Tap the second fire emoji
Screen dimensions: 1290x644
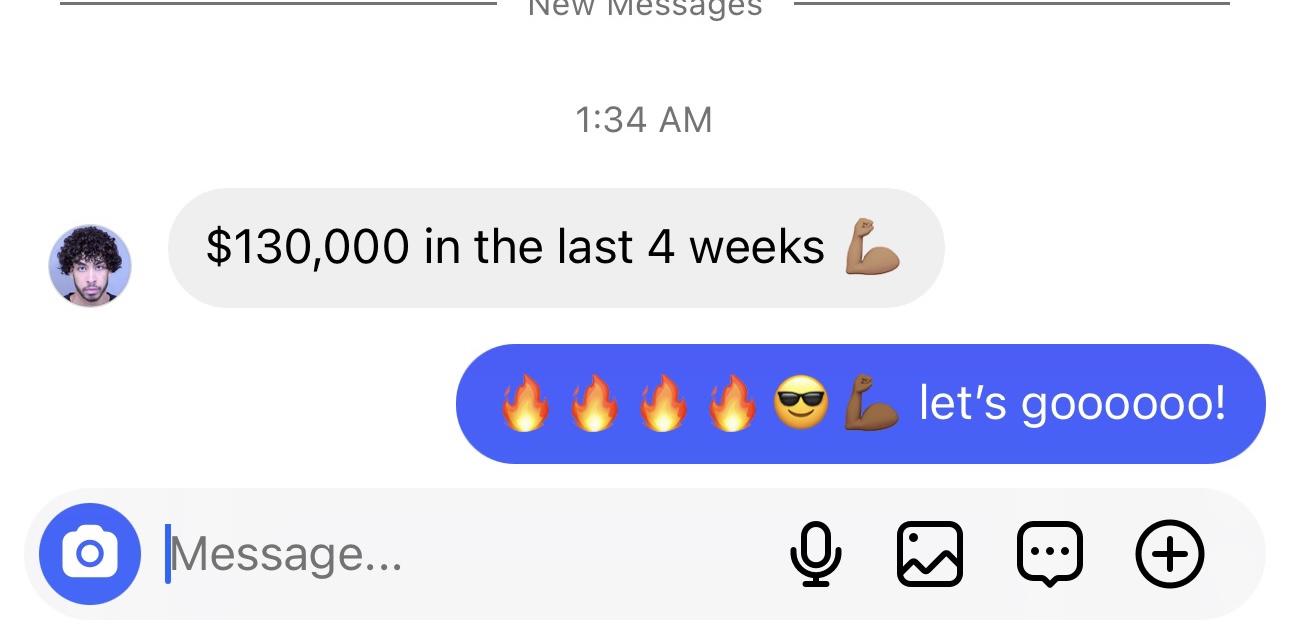[595, 403]
